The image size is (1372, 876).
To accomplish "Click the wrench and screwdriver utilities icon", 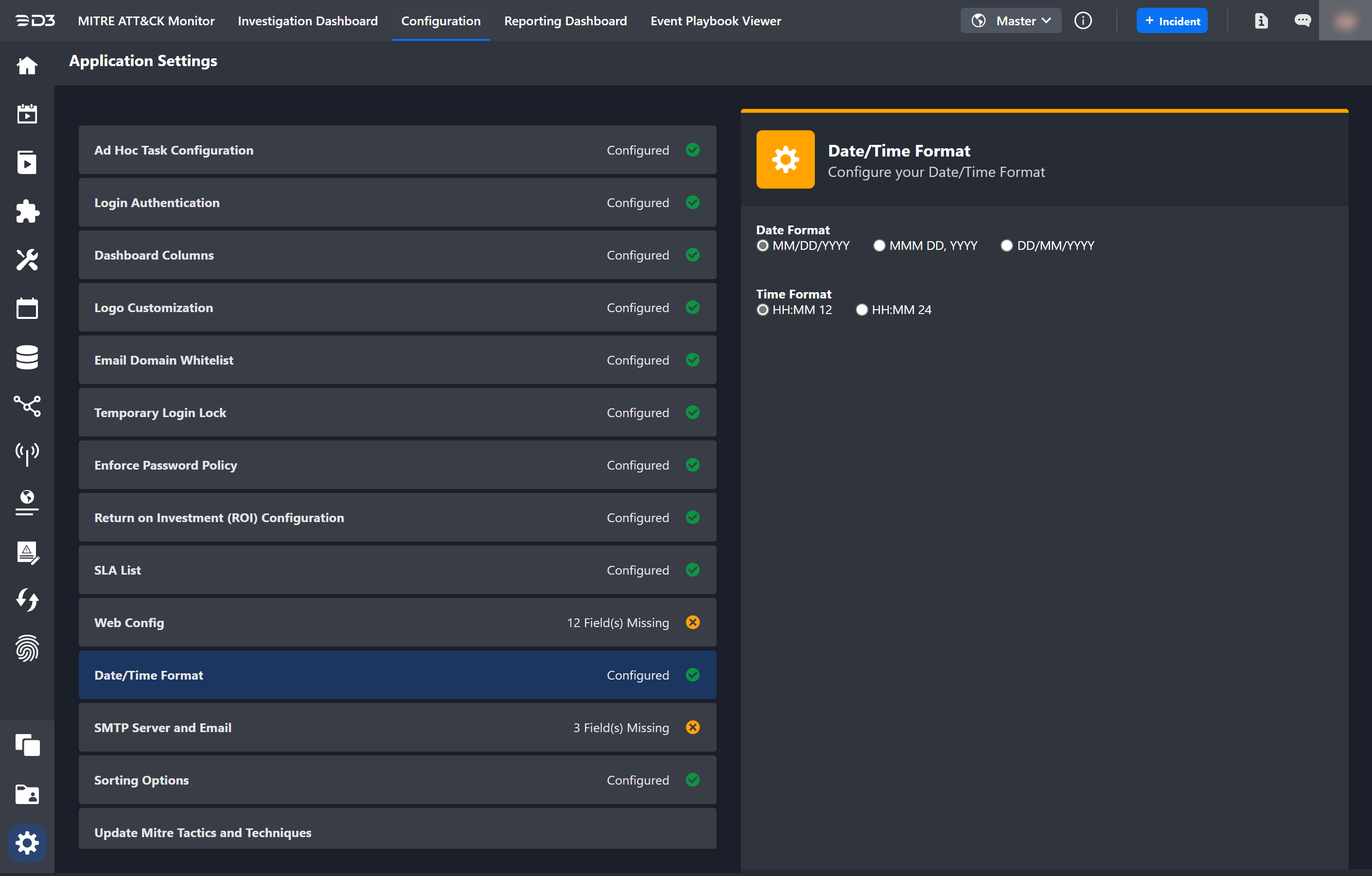I will (x=27, y=260).
